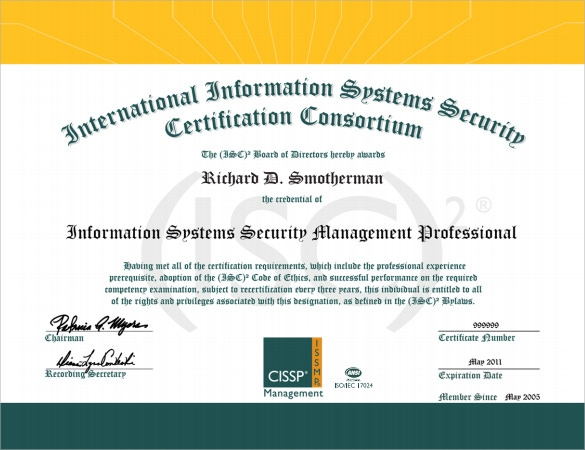Image resolution: width=585 pixels, height=450 pixels.
Task: Click the certification requirements paragraph
Action: pyautogui.click(x=293, y=284)
